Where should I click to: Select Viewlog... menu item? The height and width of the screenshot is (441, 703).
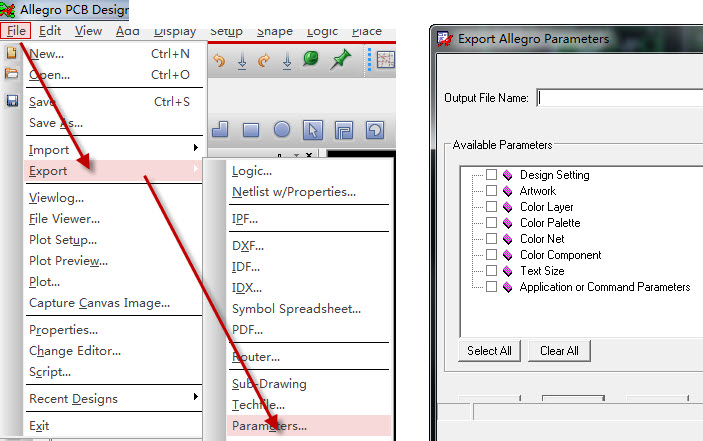[56, 198]
